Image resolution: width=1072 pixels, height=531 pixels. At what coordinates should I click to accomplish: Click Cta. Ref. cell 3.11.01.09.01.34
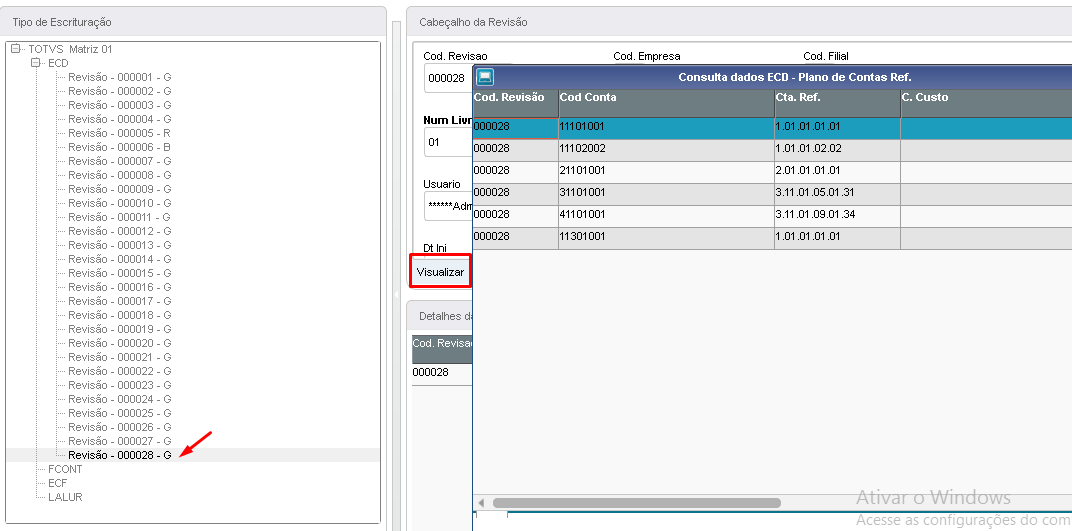pyautogui.click(x=838, y=216)
